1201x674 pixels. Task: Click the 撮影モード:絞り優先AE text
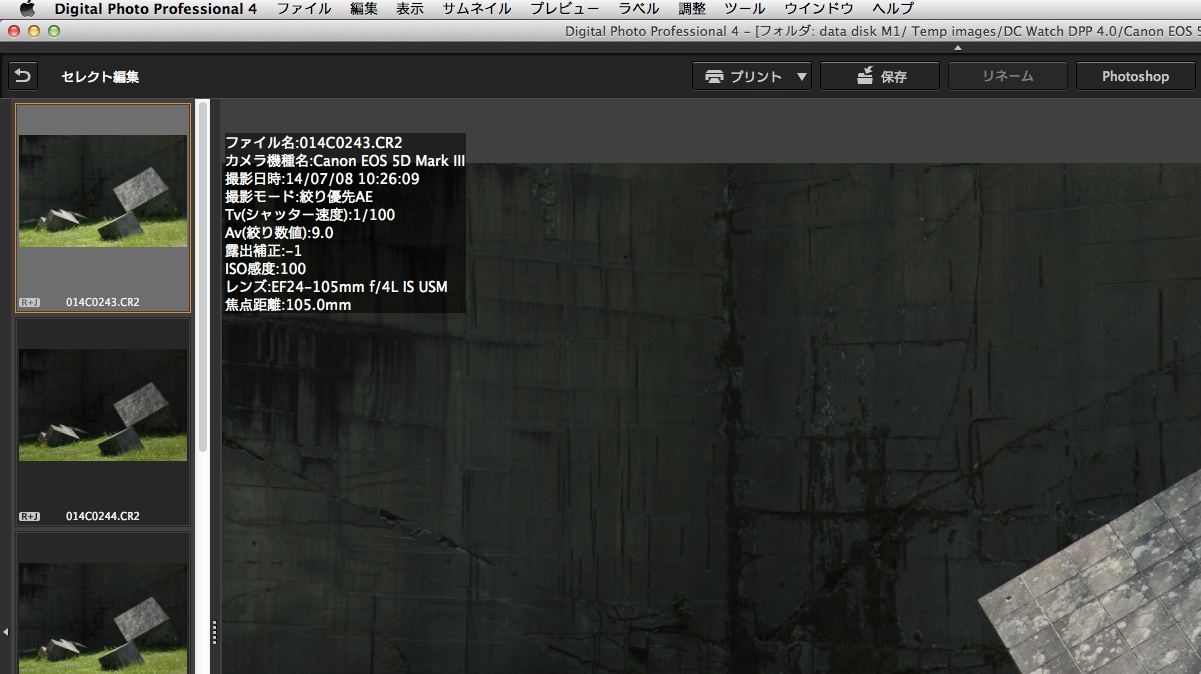coord(299,197)
